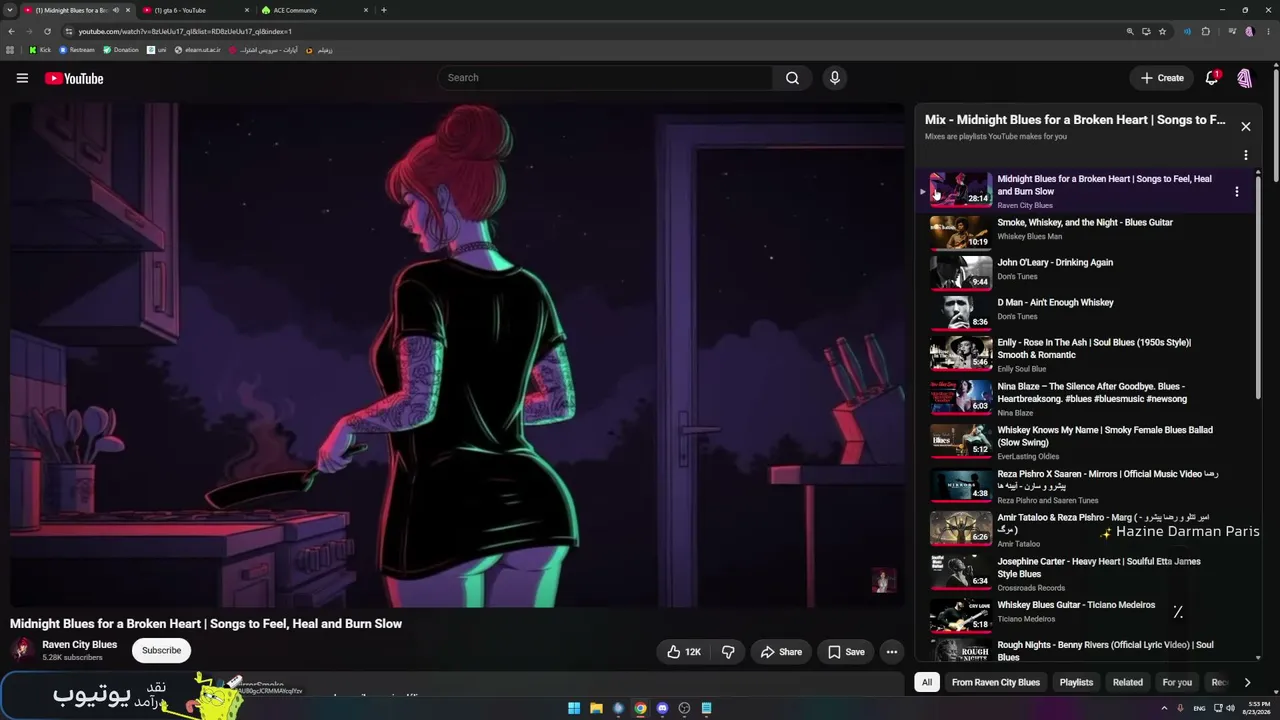Mute the Midnight Blues tab audio icon
The height and width of the screenshot is (720, 1280).
[116, 10]
